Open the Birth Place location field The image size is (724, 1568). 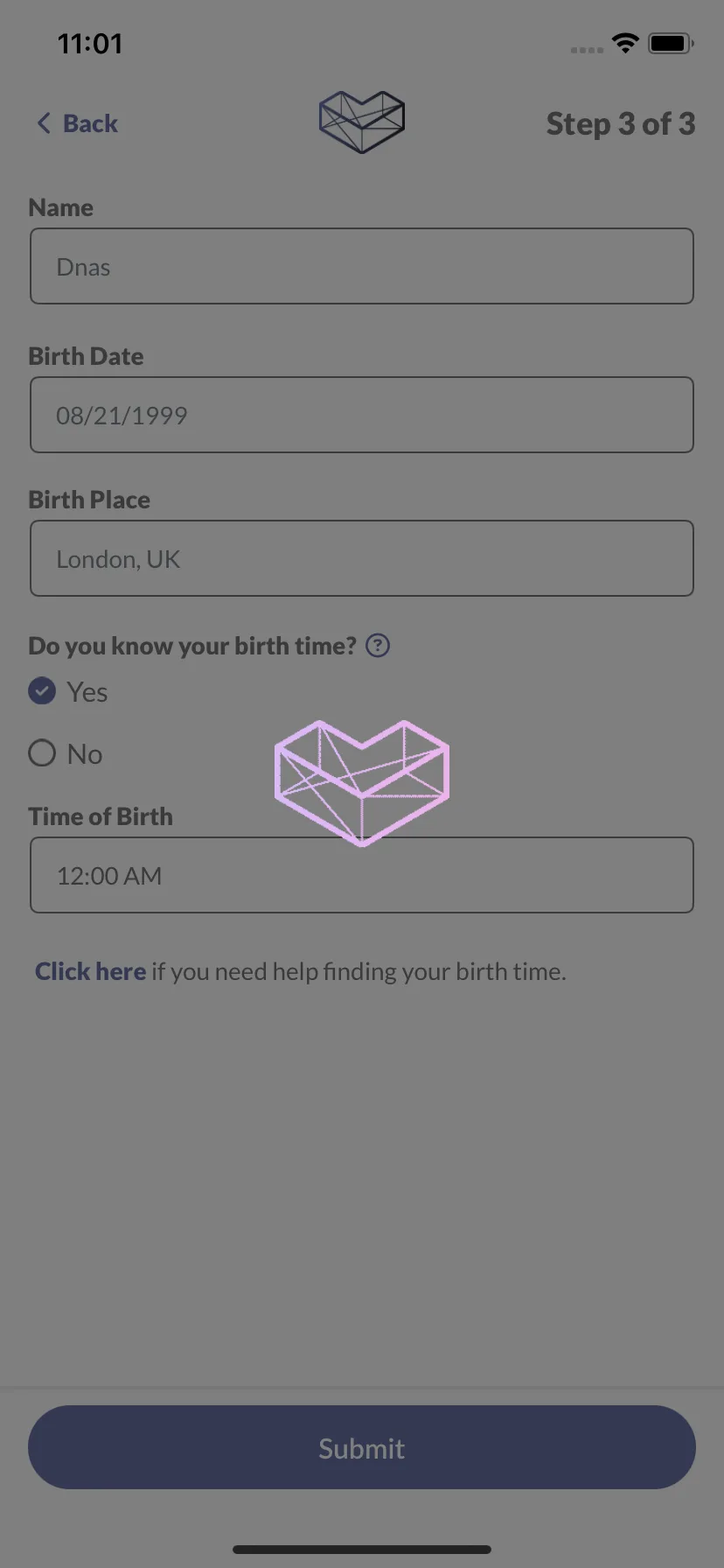(362, 558)
